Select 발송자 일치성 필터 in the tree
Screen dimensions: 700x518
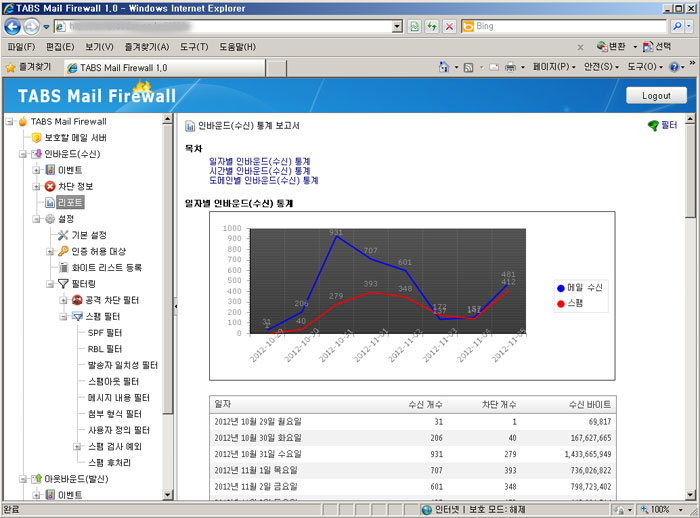[123, 365]
